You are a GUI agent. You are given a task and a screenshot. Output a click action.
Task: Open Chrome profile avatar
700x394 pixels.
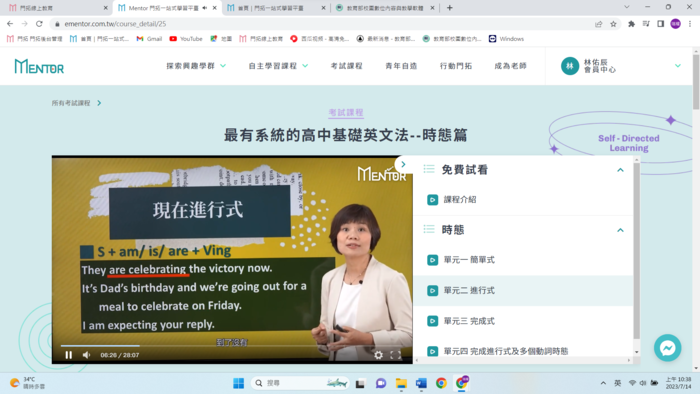(675, 24)
